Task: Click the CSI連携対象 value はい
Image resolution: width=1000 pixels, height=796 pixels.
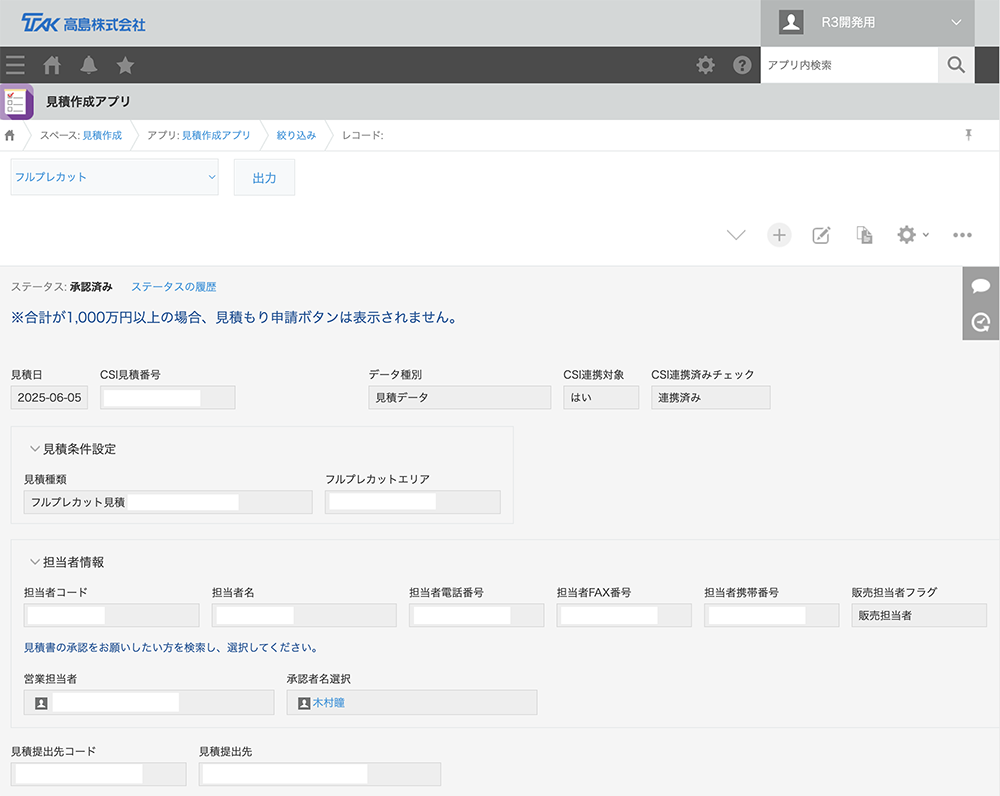Action: pyautogui.click(x=601, y=397)
